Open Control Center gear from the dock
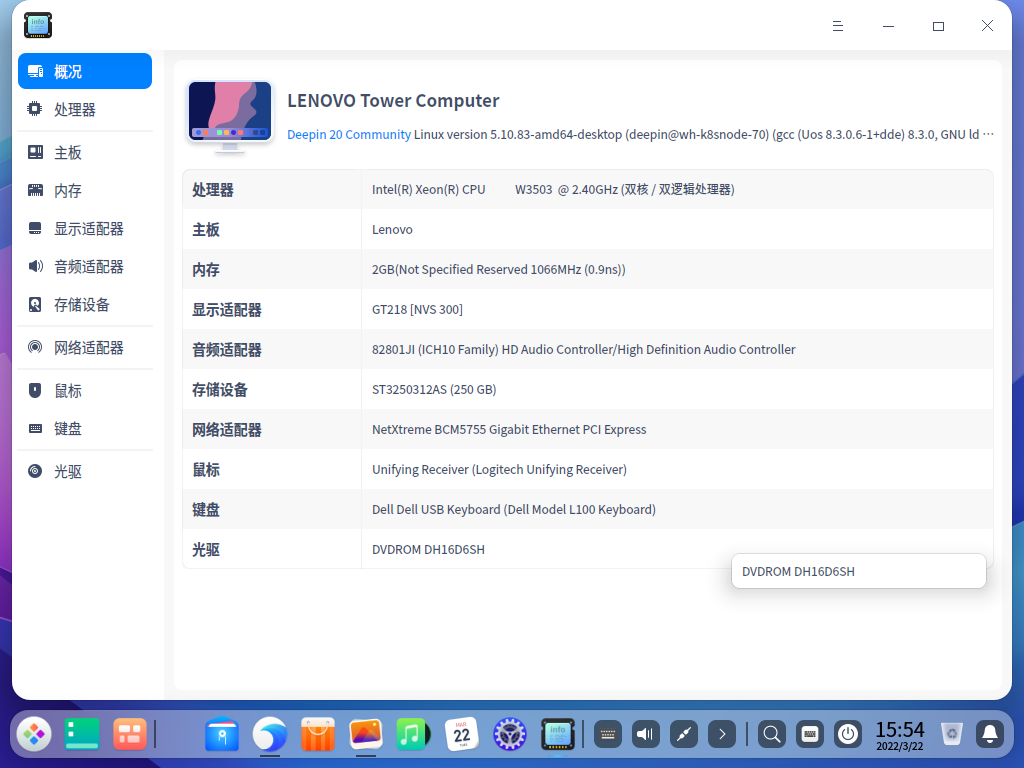The height and width of the screenshot is (768, 1024). (509, 734)
